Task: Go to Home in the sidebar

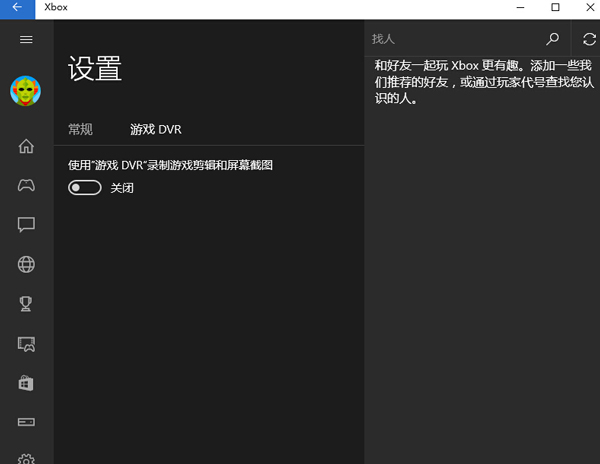Action: click(x=27, y=146)
